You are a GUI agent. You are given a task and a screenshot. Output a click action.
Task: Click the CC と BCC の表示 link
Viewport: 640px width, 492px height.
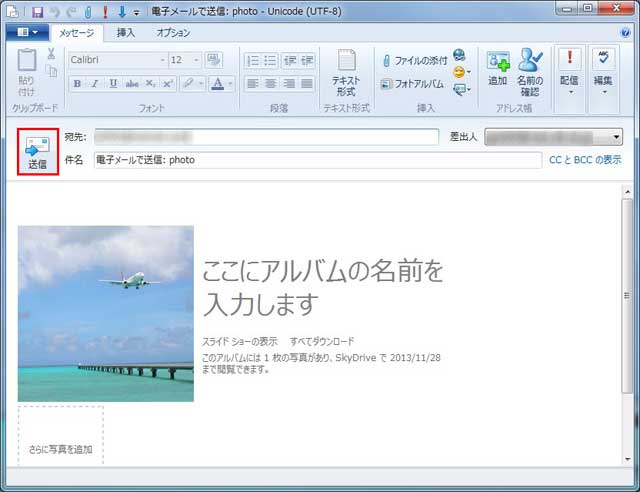(585, 159)
